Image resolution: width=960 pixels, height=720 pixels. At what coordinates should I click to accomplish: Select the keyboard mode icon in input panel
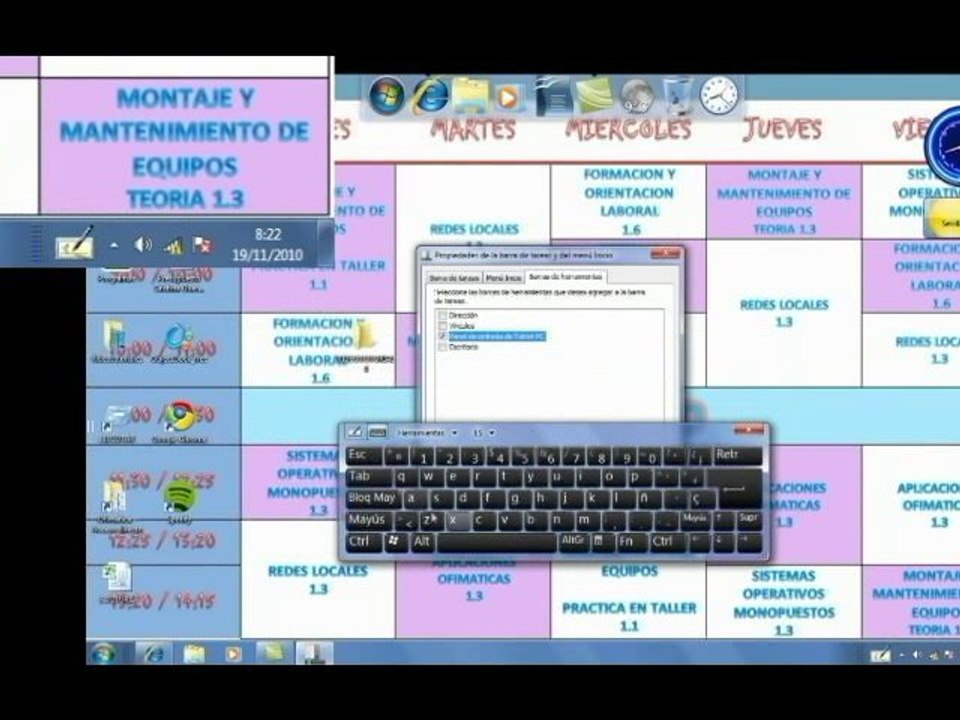pyautogui.click(x=377, y=432)
